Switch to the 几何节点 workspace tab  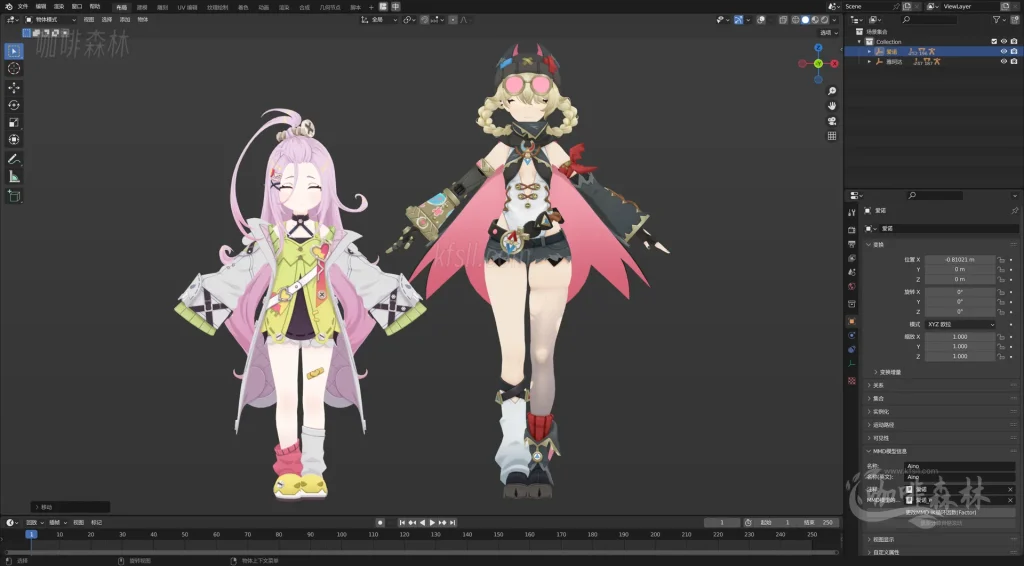tap(330, 7)
